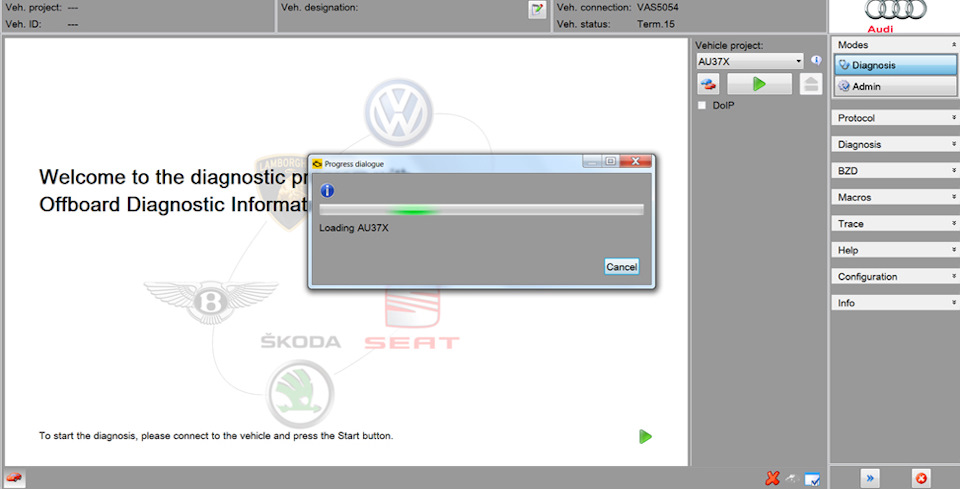The height and width of the screenshot is (489, 960).
Task: Click the 'Veh. designation:' label
Action: (x=320, y=8)
